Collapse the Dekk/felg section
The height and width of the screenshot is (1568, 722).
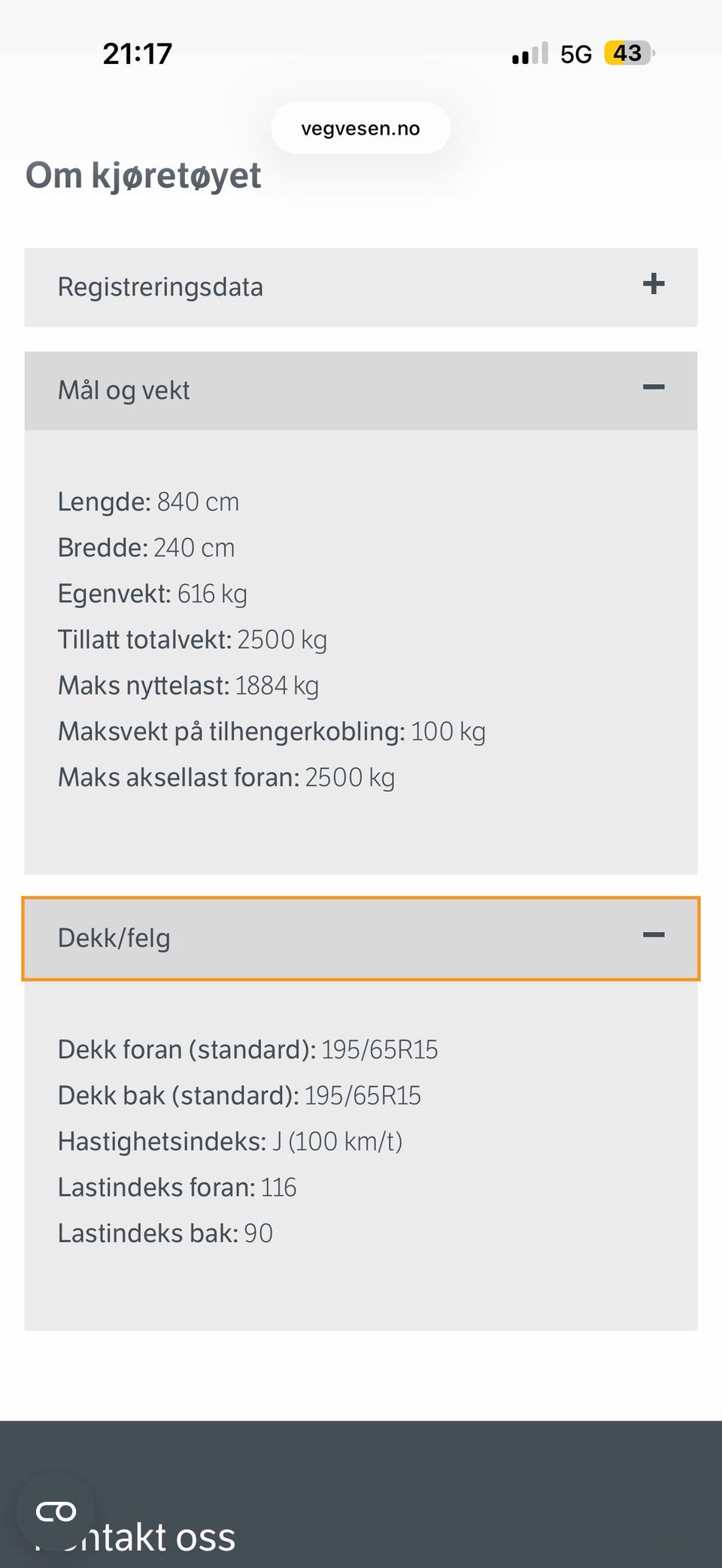tap(361, 938)
